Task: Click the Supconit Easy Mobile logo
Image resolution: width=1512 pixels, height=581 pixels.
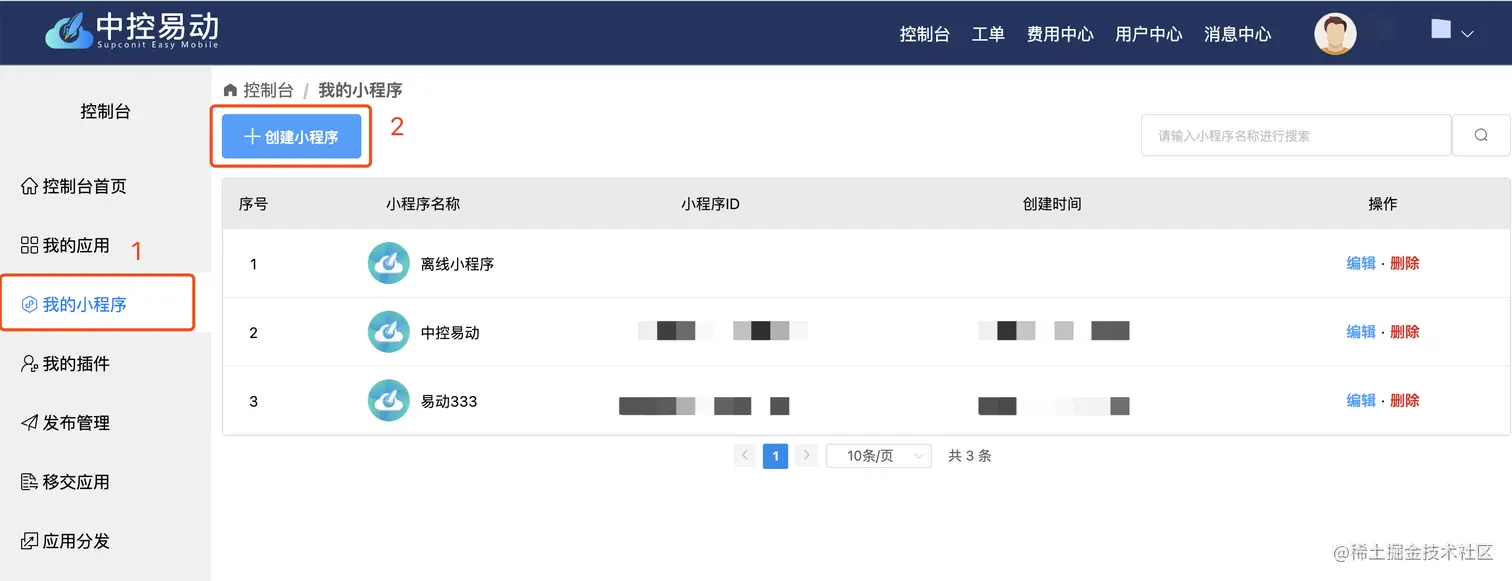Action: click(x=132, y=31)
